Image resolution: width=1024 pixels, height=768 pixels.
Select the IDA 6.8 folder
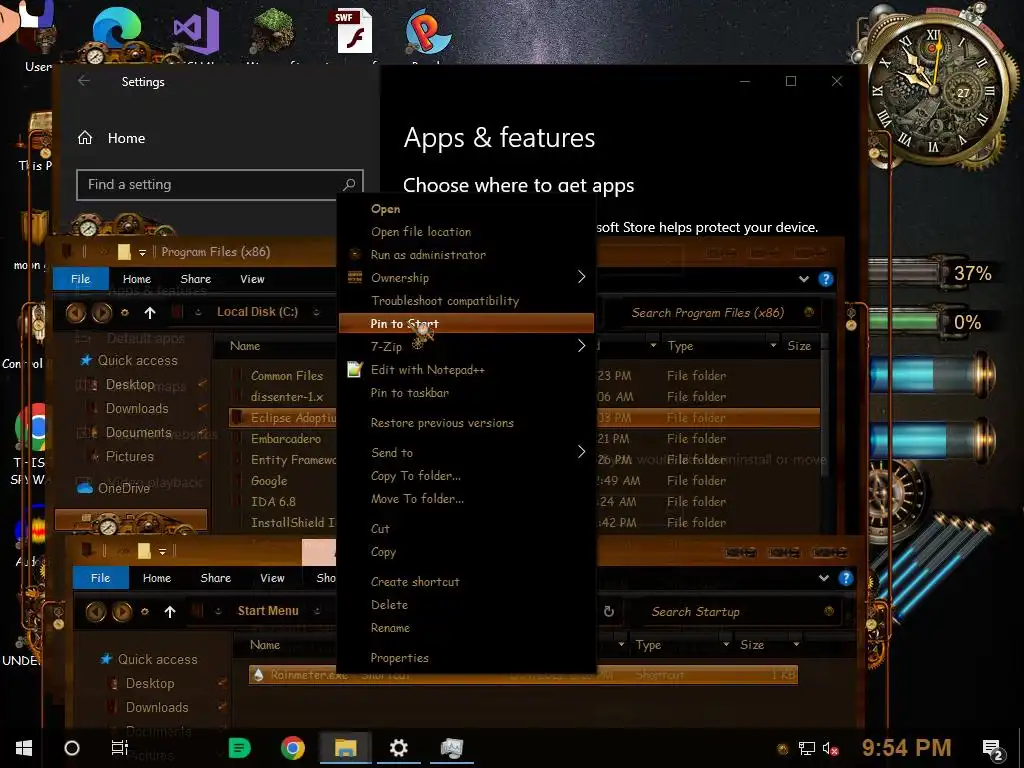(x=273, y=502)
